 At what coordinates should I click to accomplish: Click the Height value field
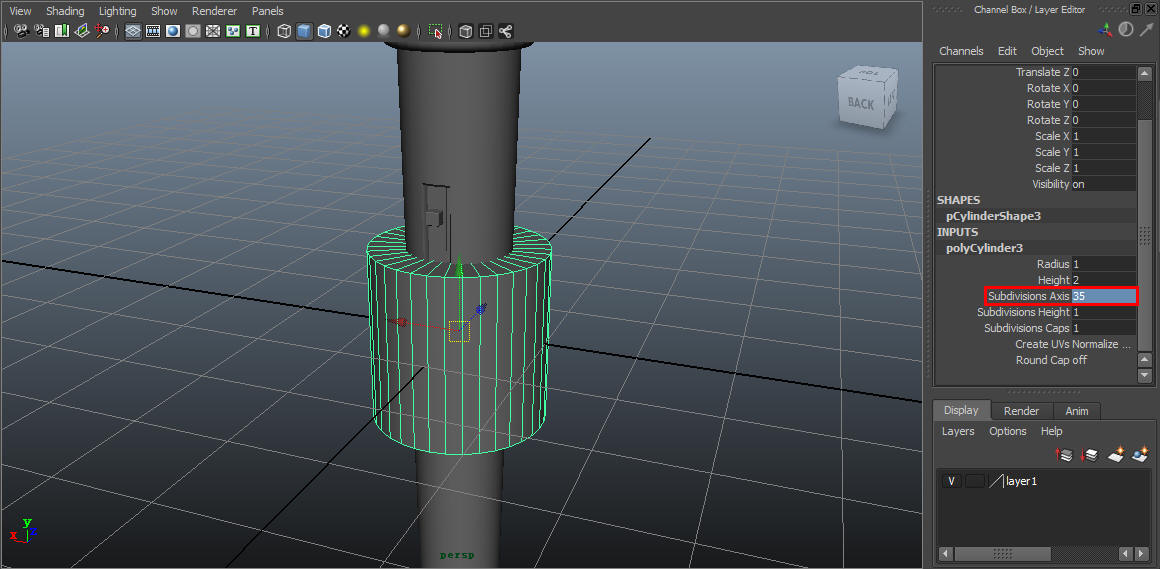click(1103, 280)
